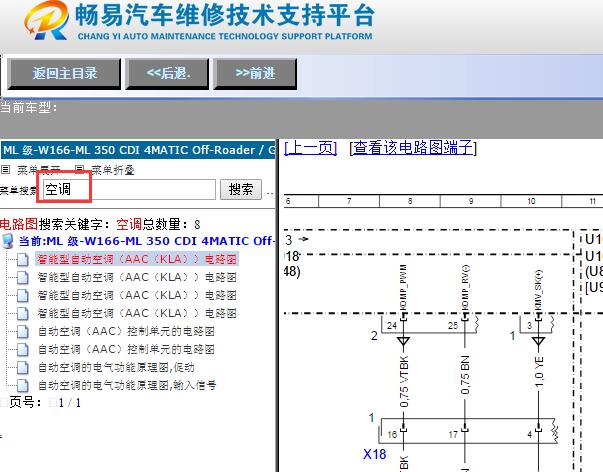Click the document icon beside 自动空调的电气功能原理图,输入信号
Image resolution: width=603 pixels, height=472 pixels.
(23, 385)
